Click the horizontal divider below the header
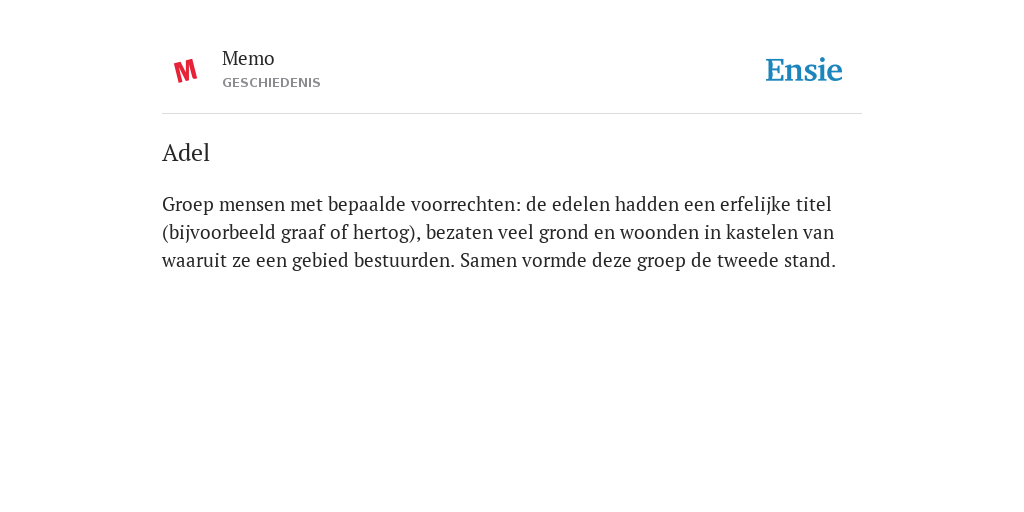 (512, 114)
